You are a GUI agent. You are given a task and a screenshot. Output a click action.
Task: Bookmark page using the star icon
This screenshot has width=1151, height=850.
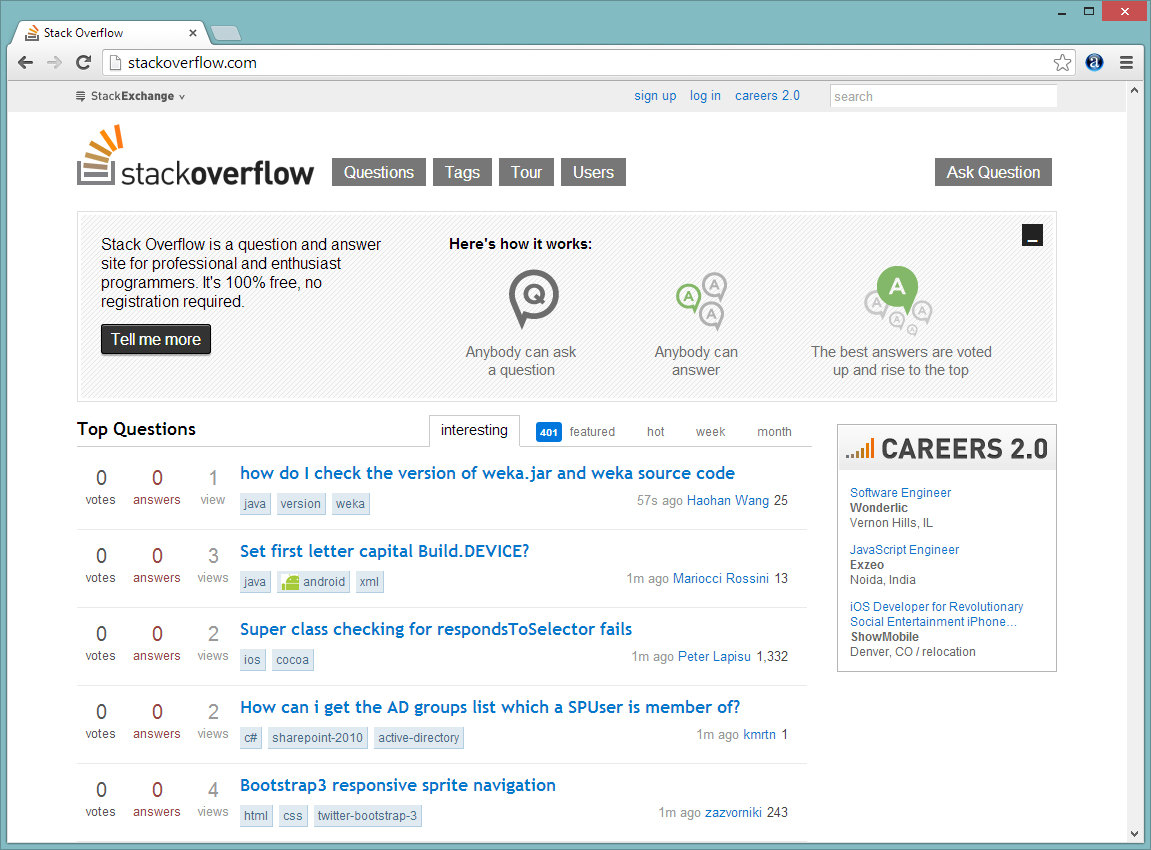(x=1062, y=63)
